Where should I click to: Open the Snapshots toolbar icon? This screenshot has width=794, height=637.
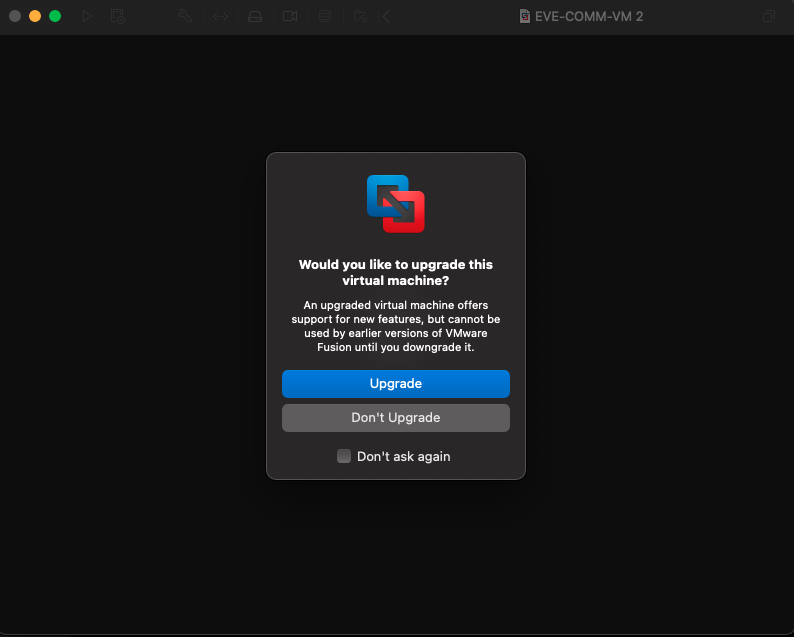pyautogui.click(x=117, y=16)
